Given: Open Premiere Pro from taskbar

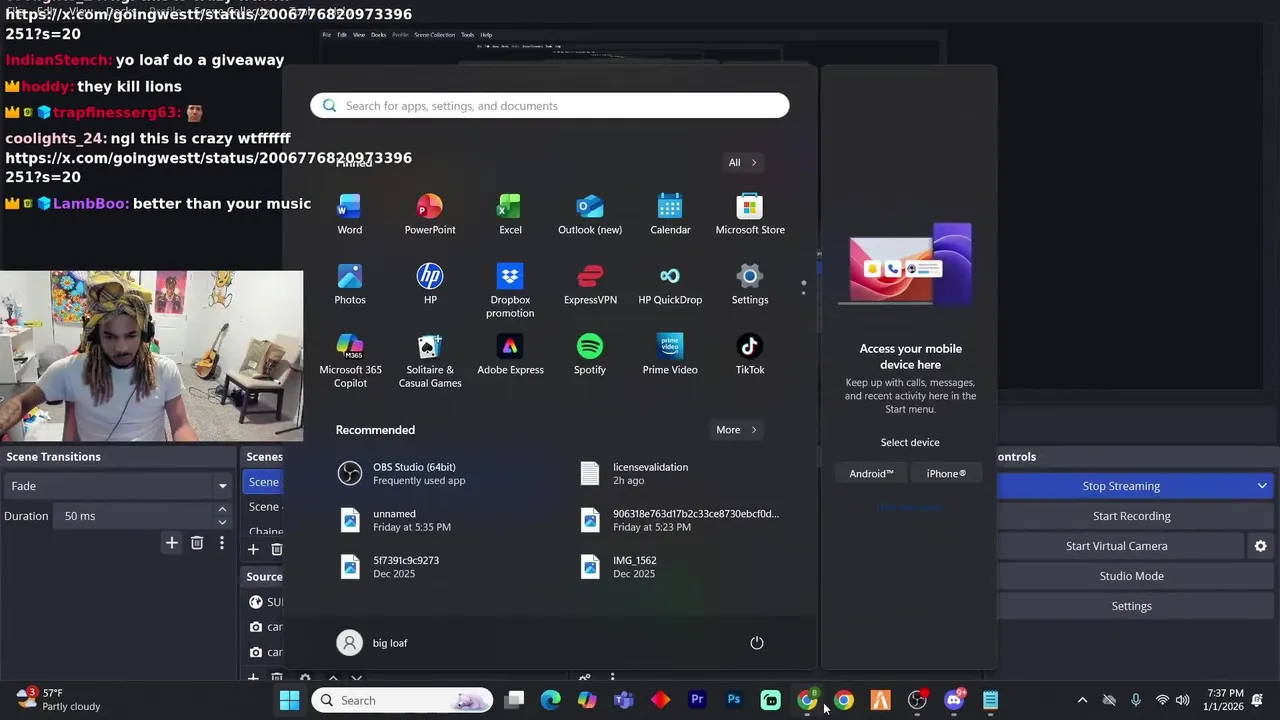Looking at the screenshot, I should point(697,700).
